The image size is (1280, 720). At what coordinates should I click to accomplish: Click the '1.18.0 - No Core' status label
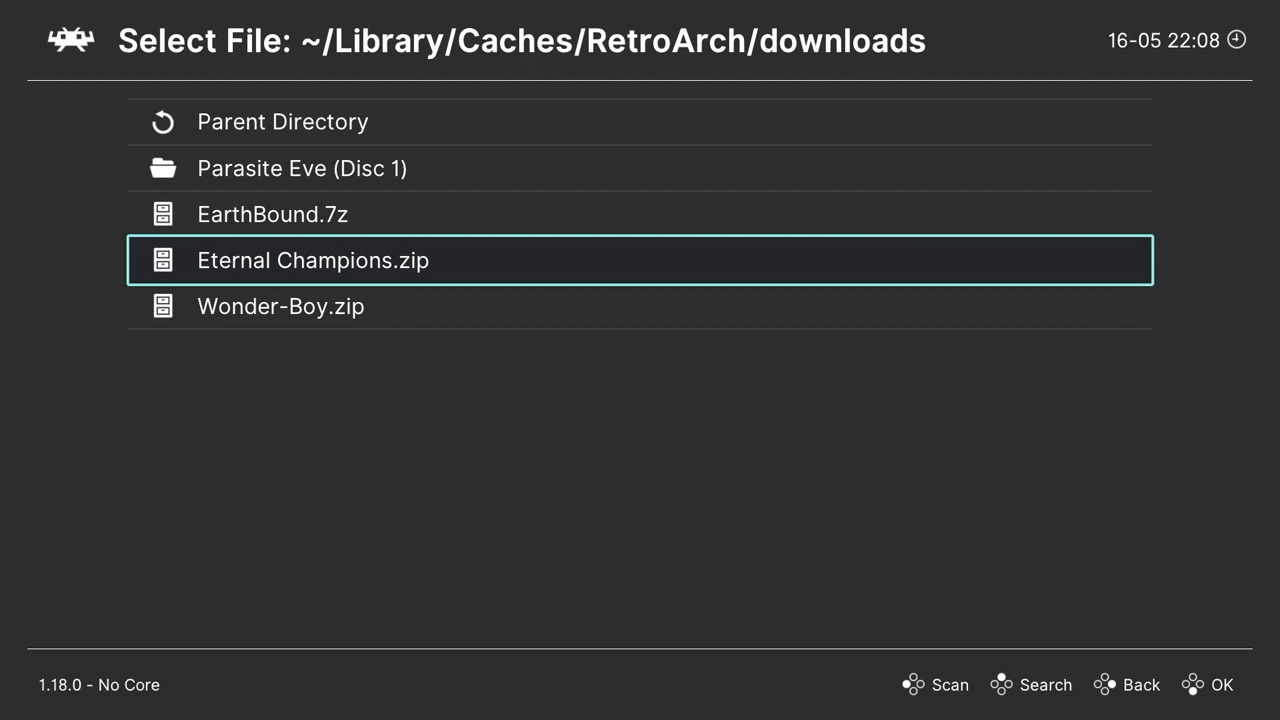[x=99, y=685]
